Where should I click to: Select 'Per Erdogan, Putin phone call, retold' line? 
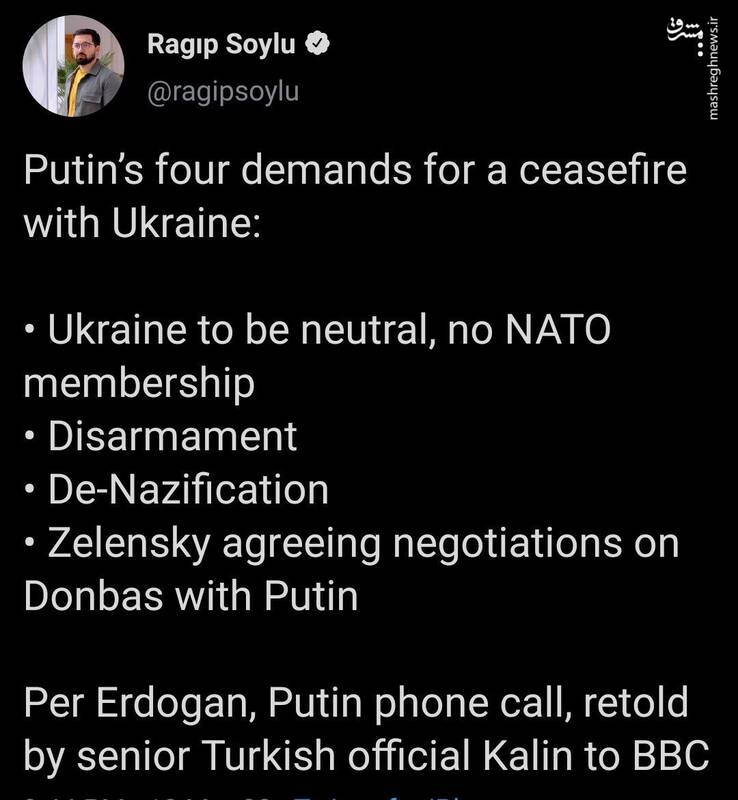(x=356, y=704)
